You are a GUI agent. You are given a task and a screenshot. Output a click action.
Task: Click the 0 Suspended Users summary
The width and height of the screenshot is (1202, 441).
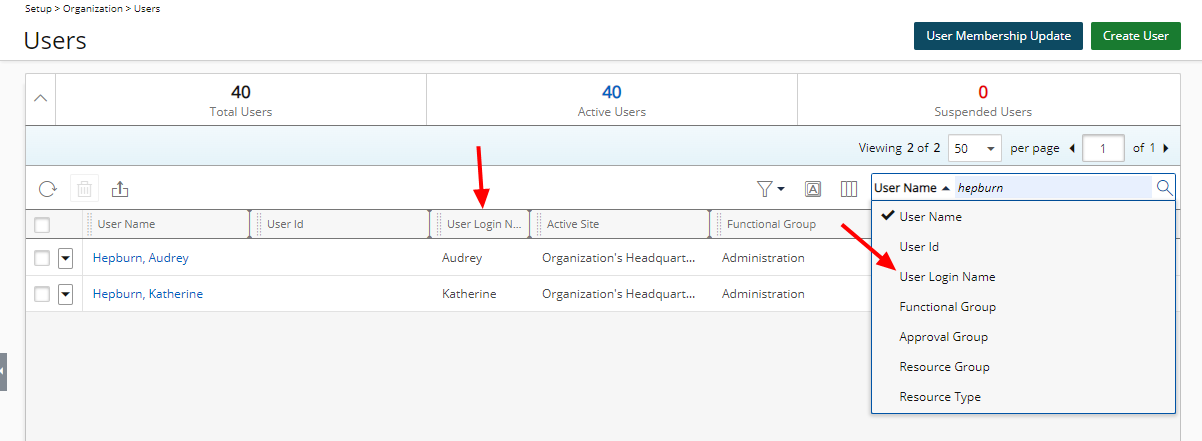pyautogui.click(x=983, y=100)
